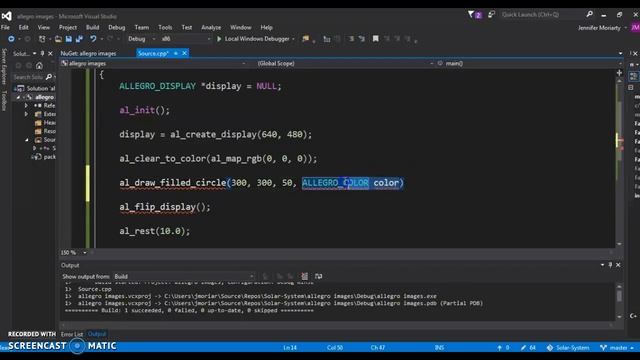Image resolution: width=640 pixels, height=360 pixels.
Task: Open the 150 % zoom dropdown
Action: [84, 253]
